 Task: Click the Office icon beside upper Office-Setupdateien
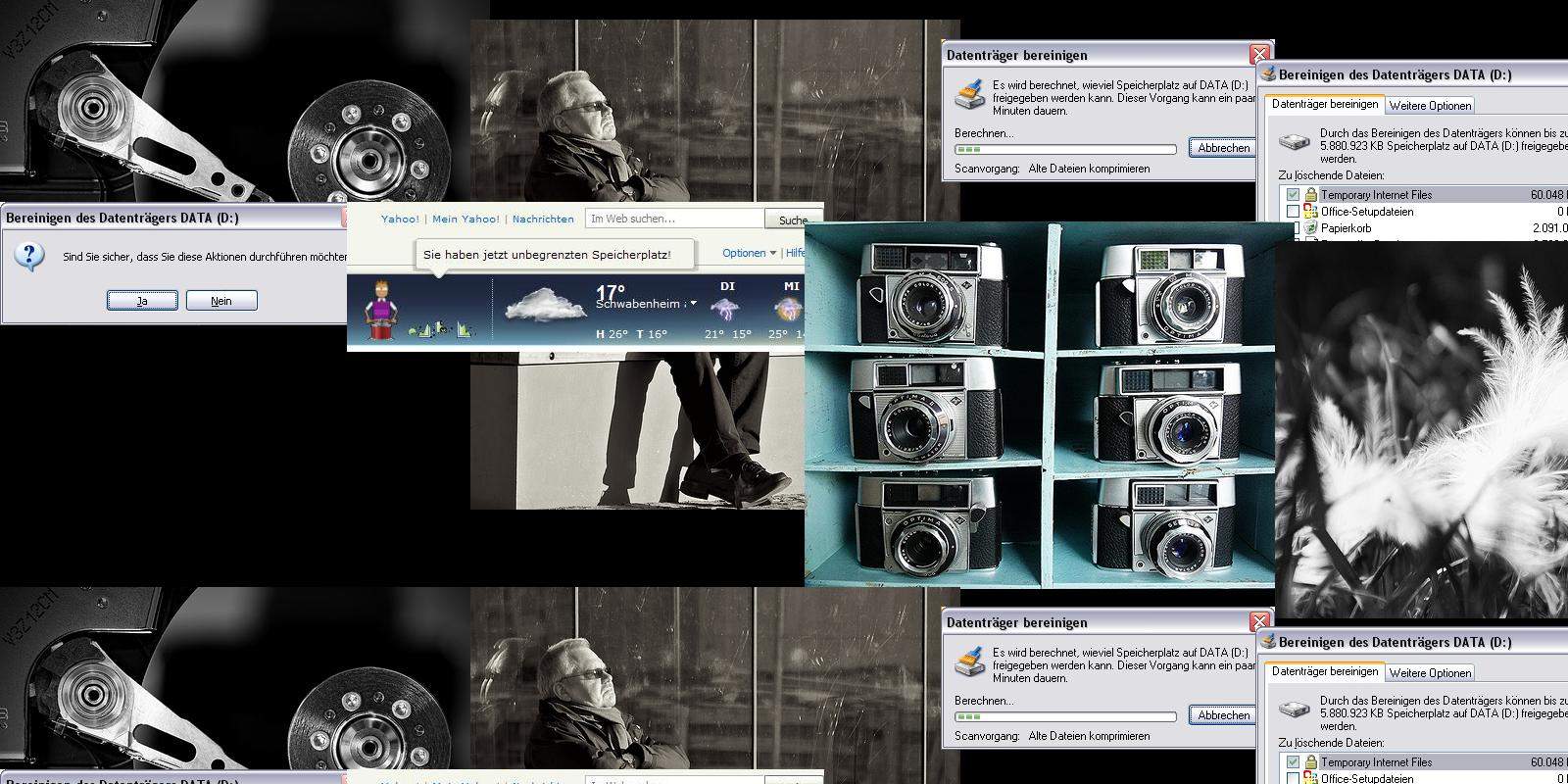tap(1310, 212)
